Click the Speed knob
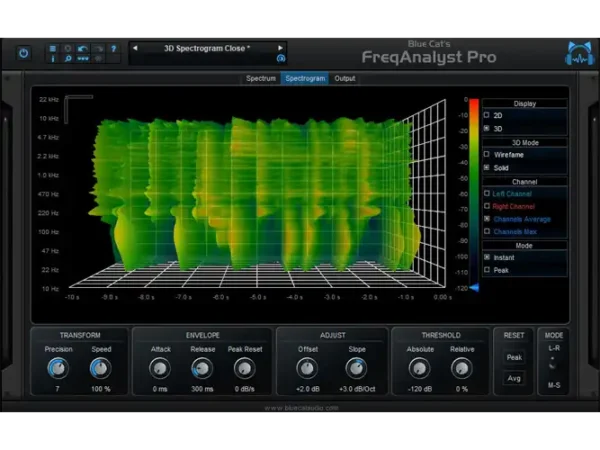The image size is (600, 450). click(100, 368)
